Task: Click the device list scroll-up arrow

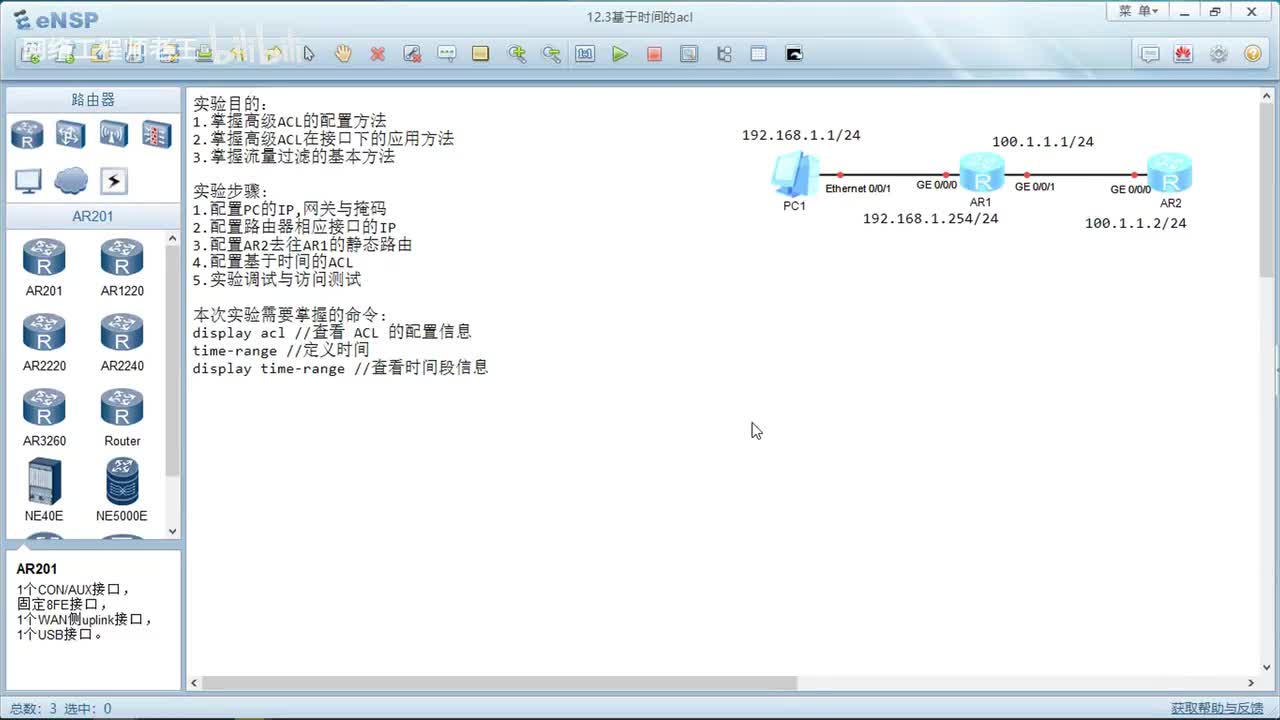Action: pos(173,239)
